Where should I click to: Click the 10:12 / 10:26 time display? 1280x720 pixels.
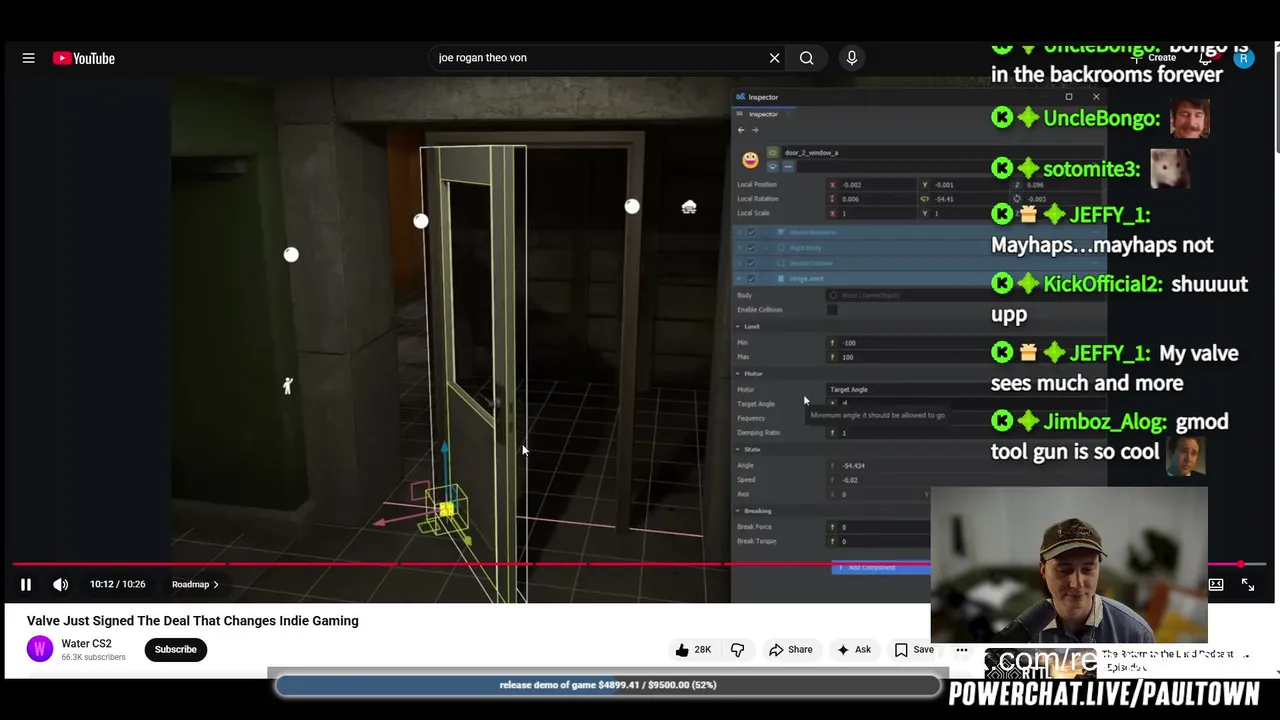117,585
